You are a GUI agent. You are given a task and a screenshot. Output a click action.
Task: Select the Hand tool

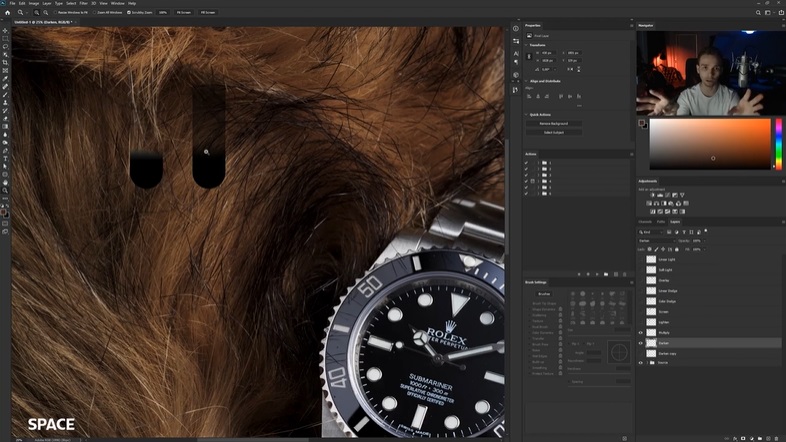6,182
